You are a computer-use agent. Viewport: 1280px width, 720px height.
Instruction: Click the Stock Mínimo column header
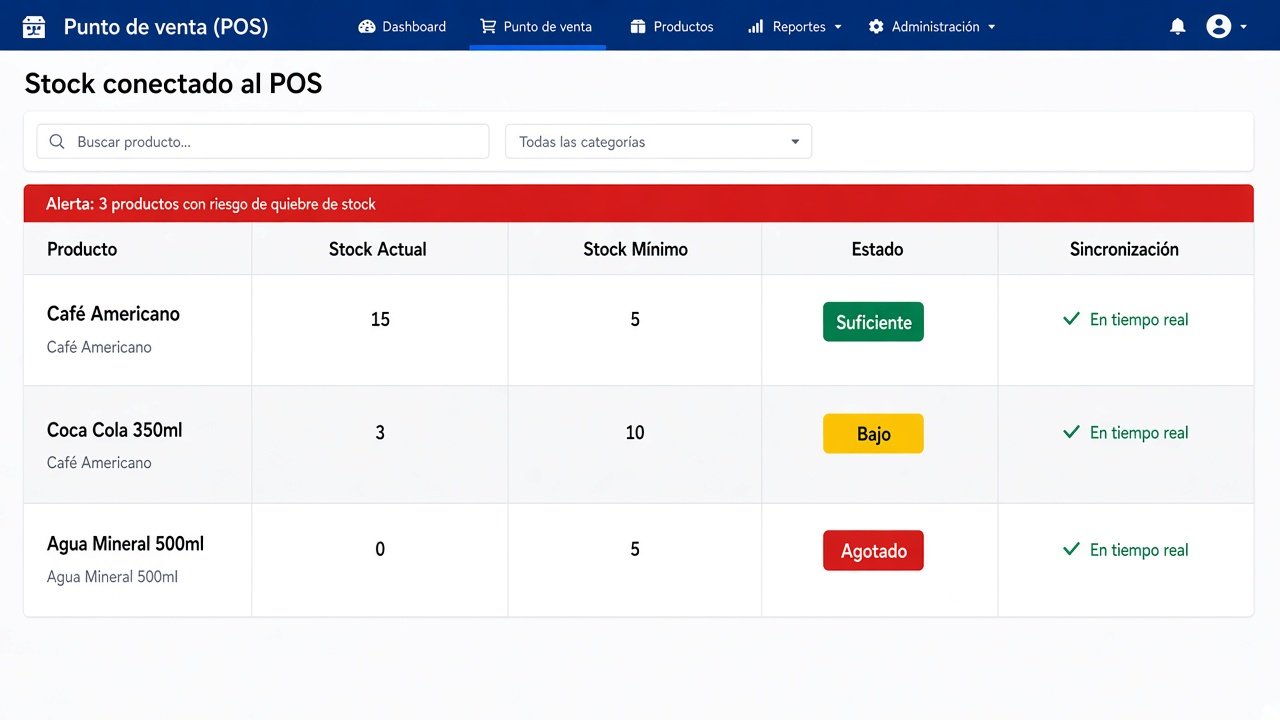point(635,249)
